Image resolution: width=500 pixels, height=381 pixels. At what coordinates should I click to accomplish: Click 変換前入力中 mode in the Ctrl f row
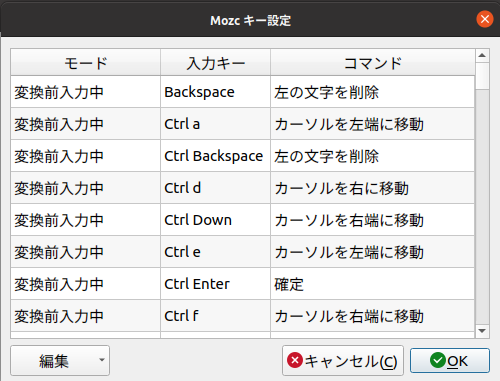coord(86,316)
